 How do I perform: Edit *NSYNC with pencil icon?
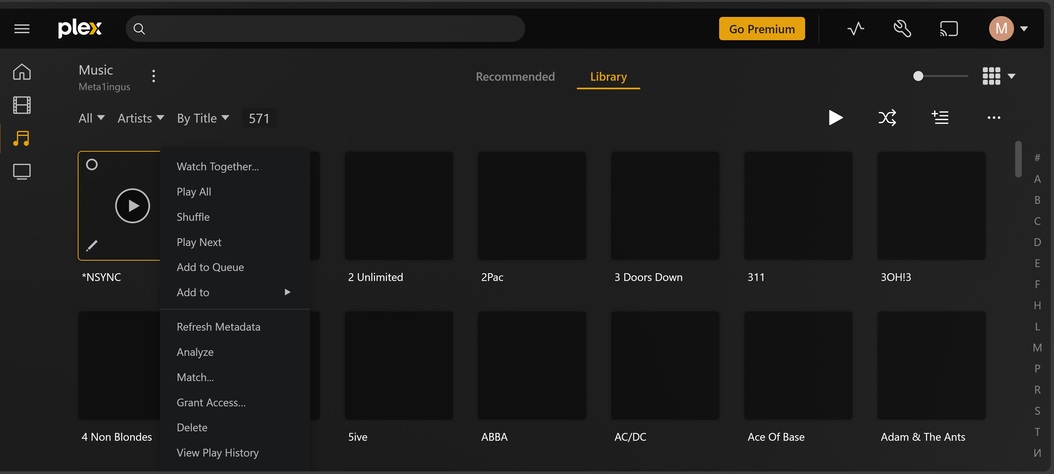click(x=92, y=245)
